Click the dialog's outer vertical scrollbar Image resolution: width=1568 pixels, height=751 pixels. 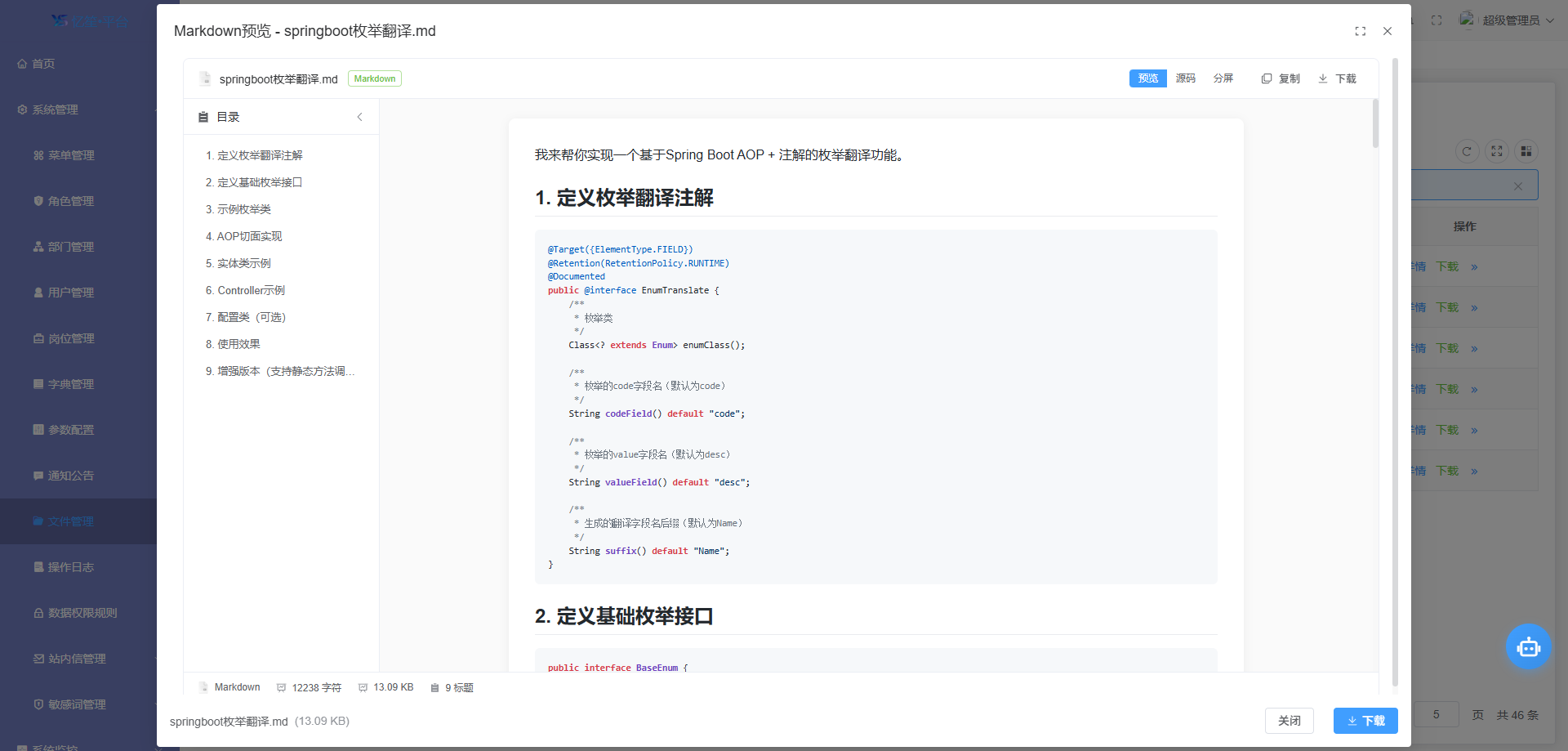point(1395,372)
